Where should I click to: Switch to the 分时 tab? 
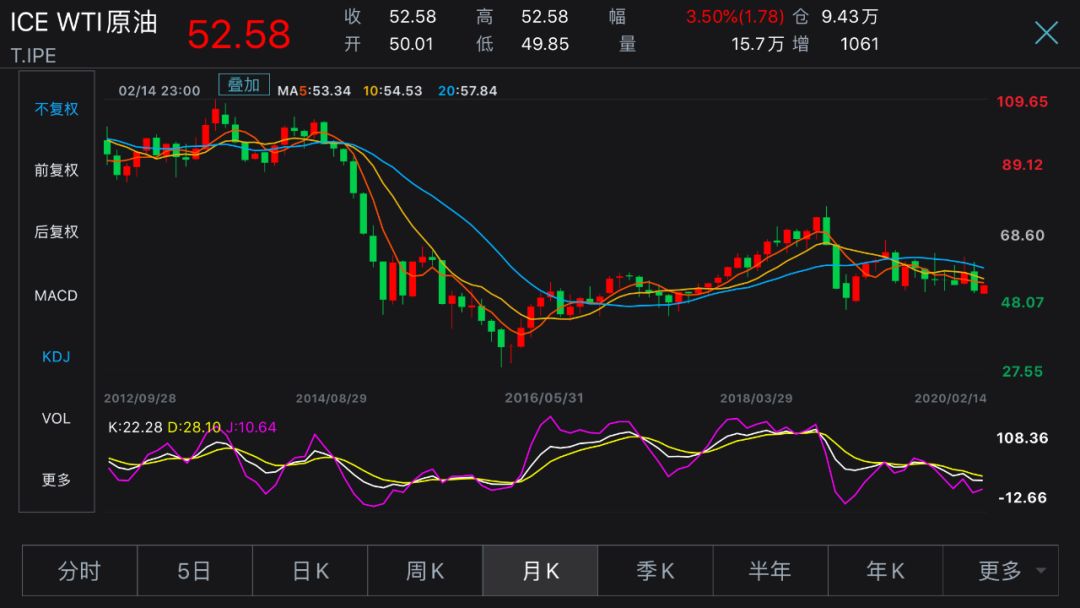[80, 571]
